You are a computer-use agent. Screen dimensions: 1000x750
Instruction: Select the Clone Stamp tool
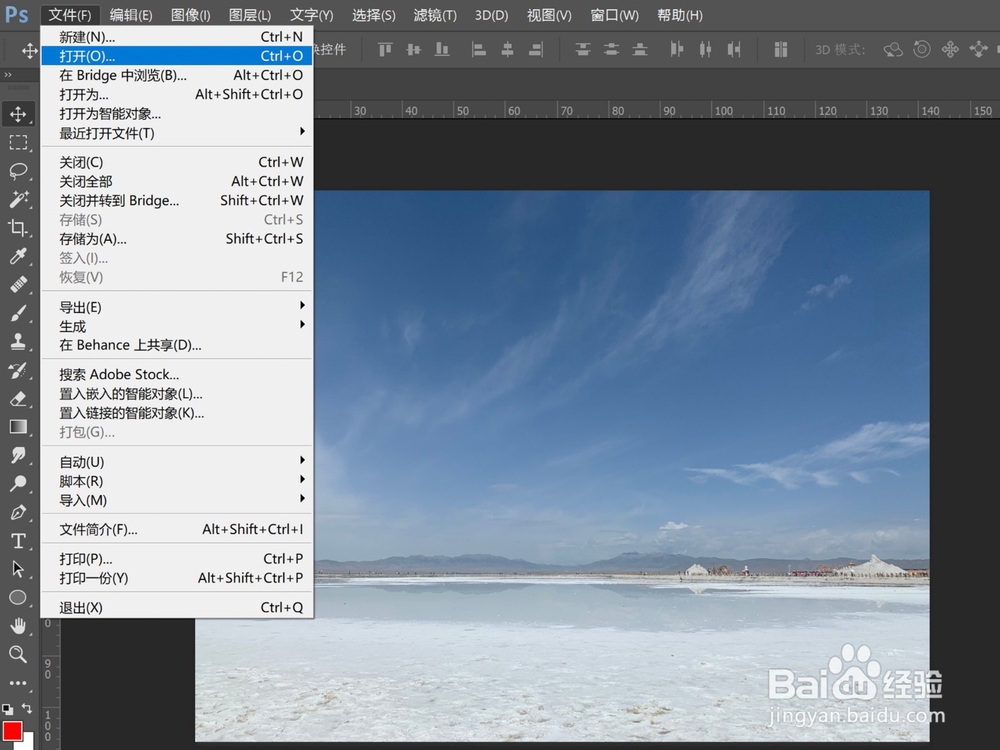click(18, 341)
